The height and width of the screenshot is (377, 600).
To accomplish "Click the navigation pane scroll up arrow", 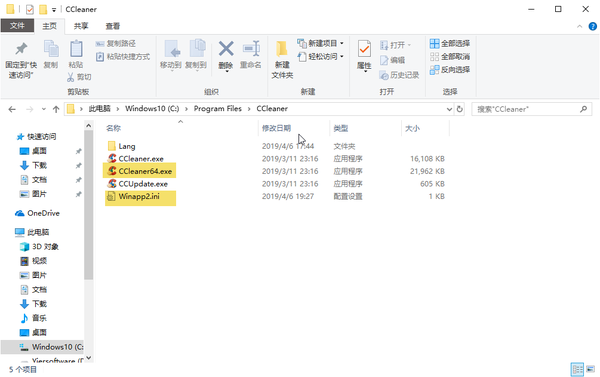I will coord(88,126).
